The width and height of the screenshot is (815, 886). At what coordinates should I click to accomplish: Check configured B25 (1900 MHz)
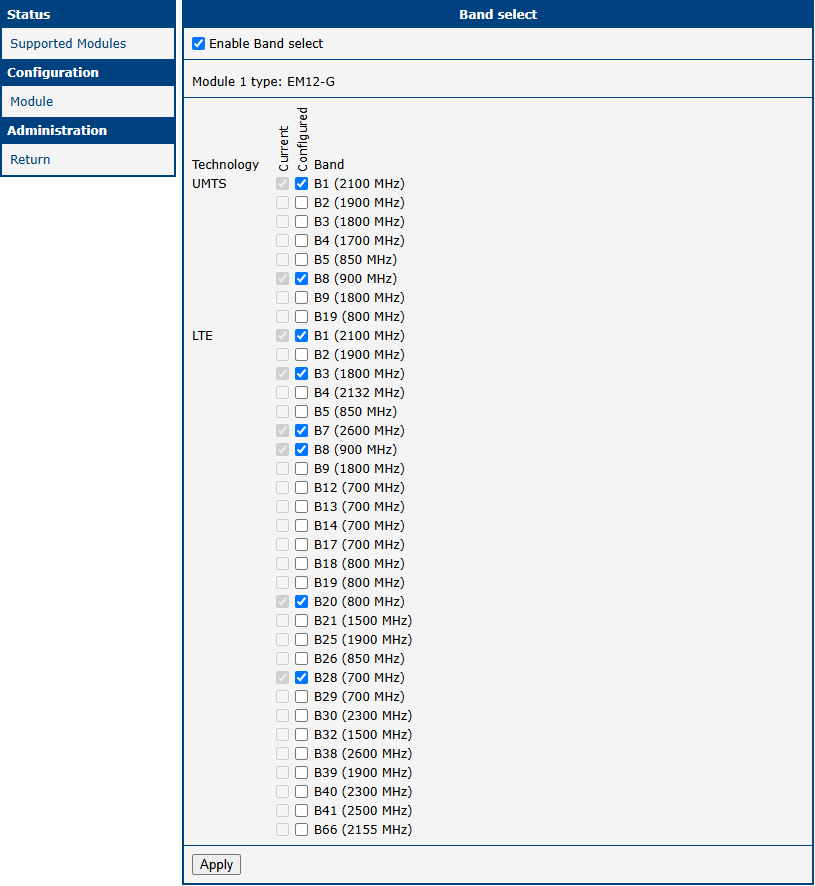coord(302,640)
